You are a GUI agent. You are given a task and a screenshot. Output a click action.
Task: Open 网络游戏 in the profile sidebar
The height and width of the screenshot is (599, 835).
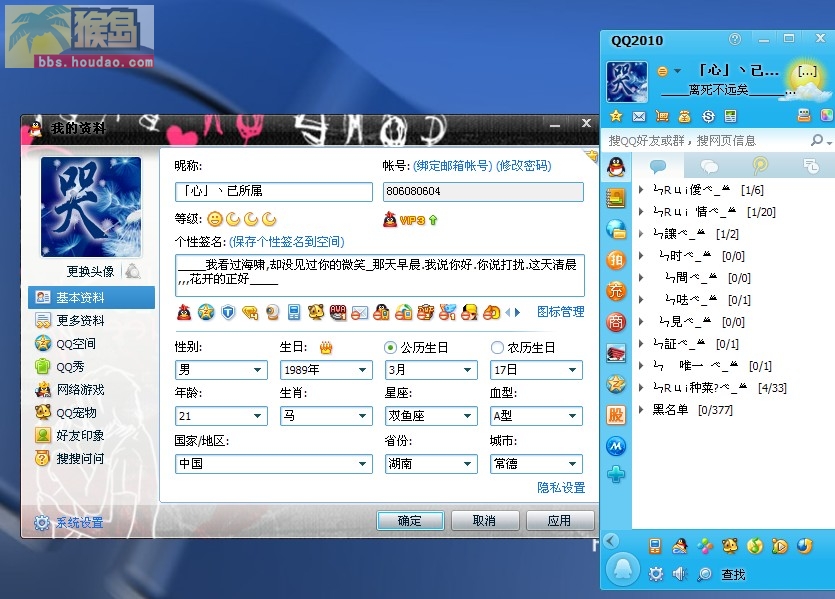pos(80,389)
